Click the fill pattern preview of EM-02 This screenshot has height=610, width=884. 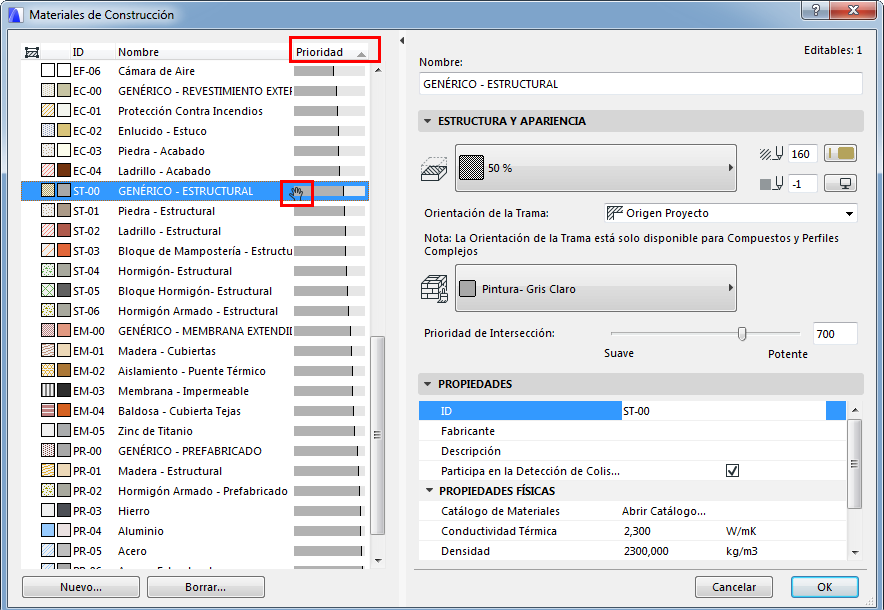[48, 370]
